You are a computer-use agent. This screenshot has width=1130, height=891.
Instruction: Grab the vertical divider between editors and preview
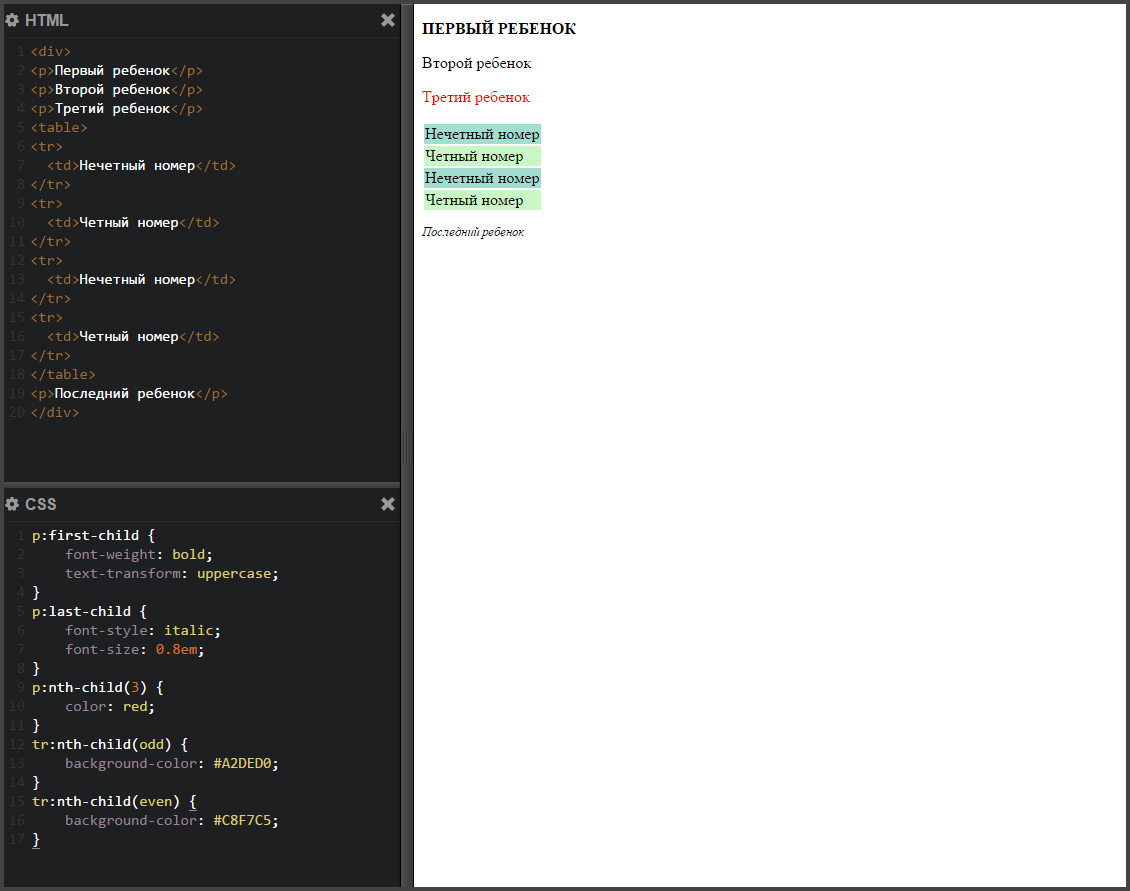(x=406, y=447)
